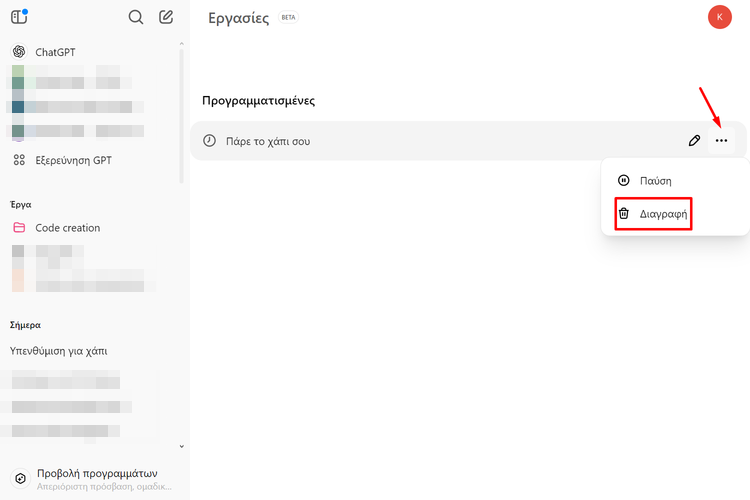
Task: Edit task with pencil icon
Action: click(x=694, y=141)
